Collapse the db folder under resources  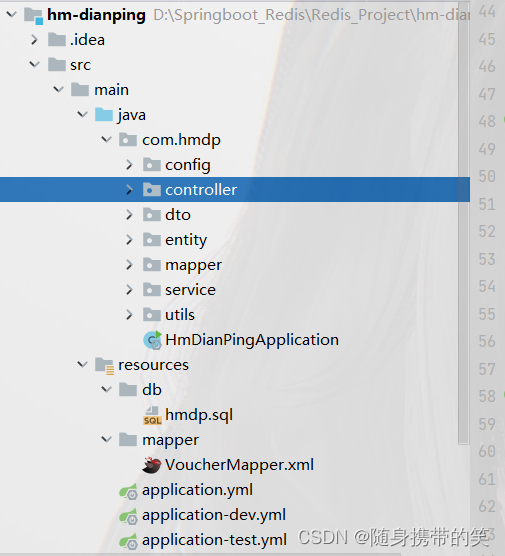pos(106,390)
